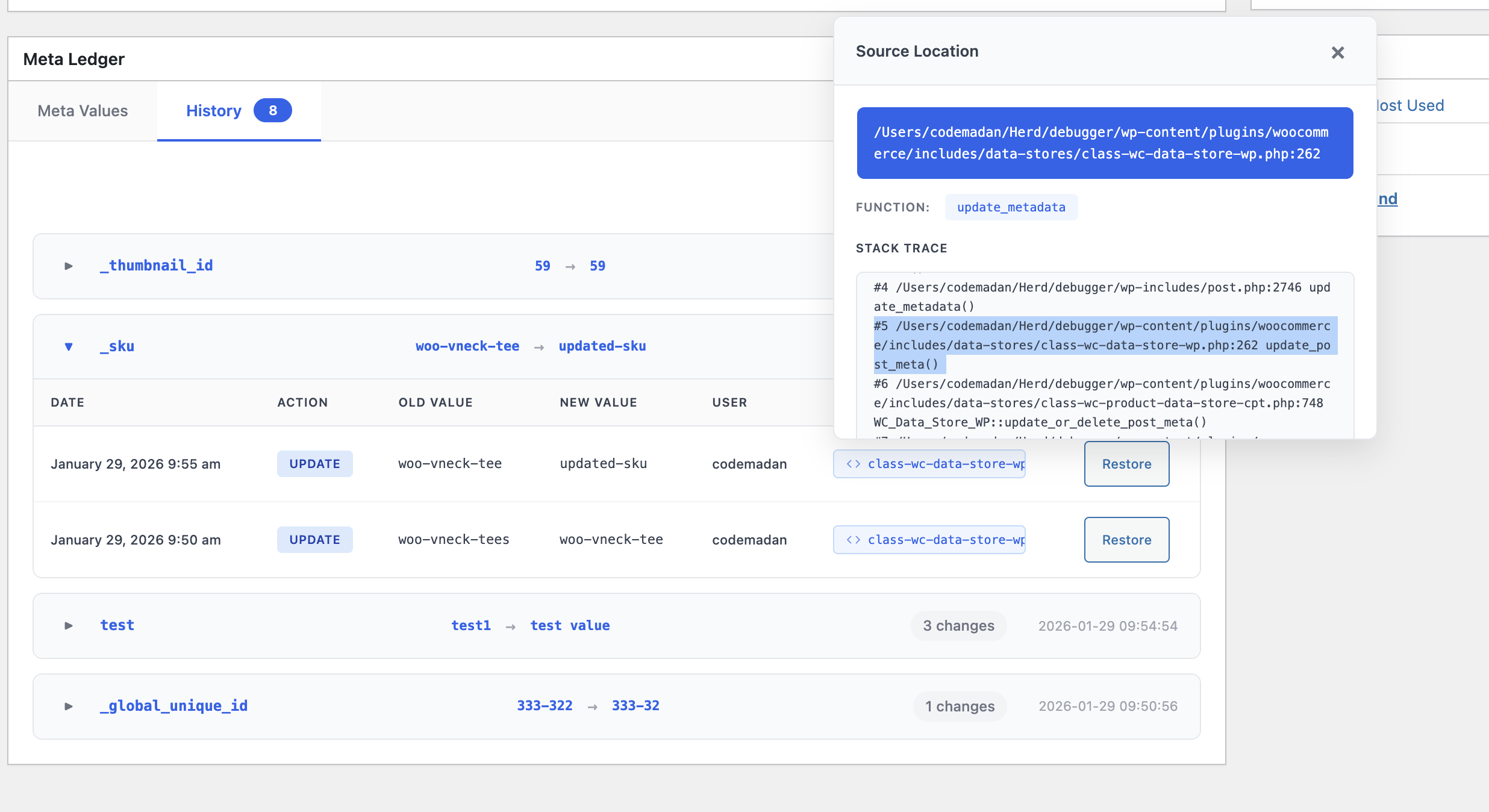Screen dimensions: 1489x812
Task: Expand the _global_unique_id history entry
Action: click(68, 706)
